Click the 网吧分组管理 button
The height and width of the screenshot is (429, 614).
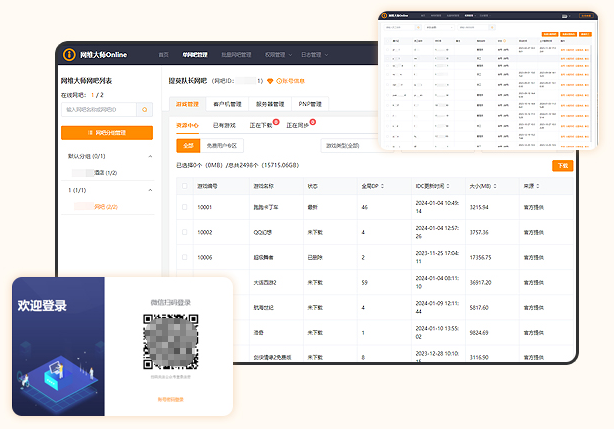pos(107,132)
